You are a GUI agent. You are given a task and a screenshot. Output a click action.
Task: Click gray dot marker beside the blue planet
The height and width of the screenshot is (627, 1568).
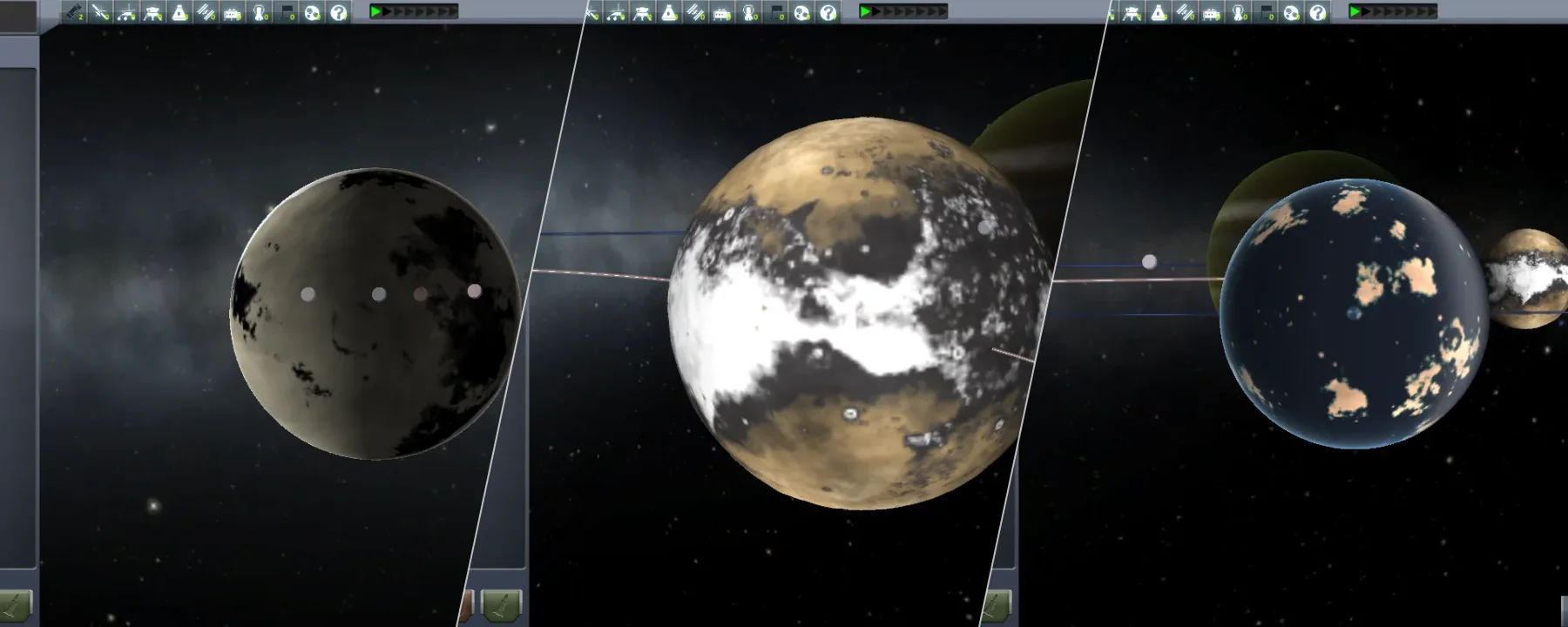[x=1149, y=261]
